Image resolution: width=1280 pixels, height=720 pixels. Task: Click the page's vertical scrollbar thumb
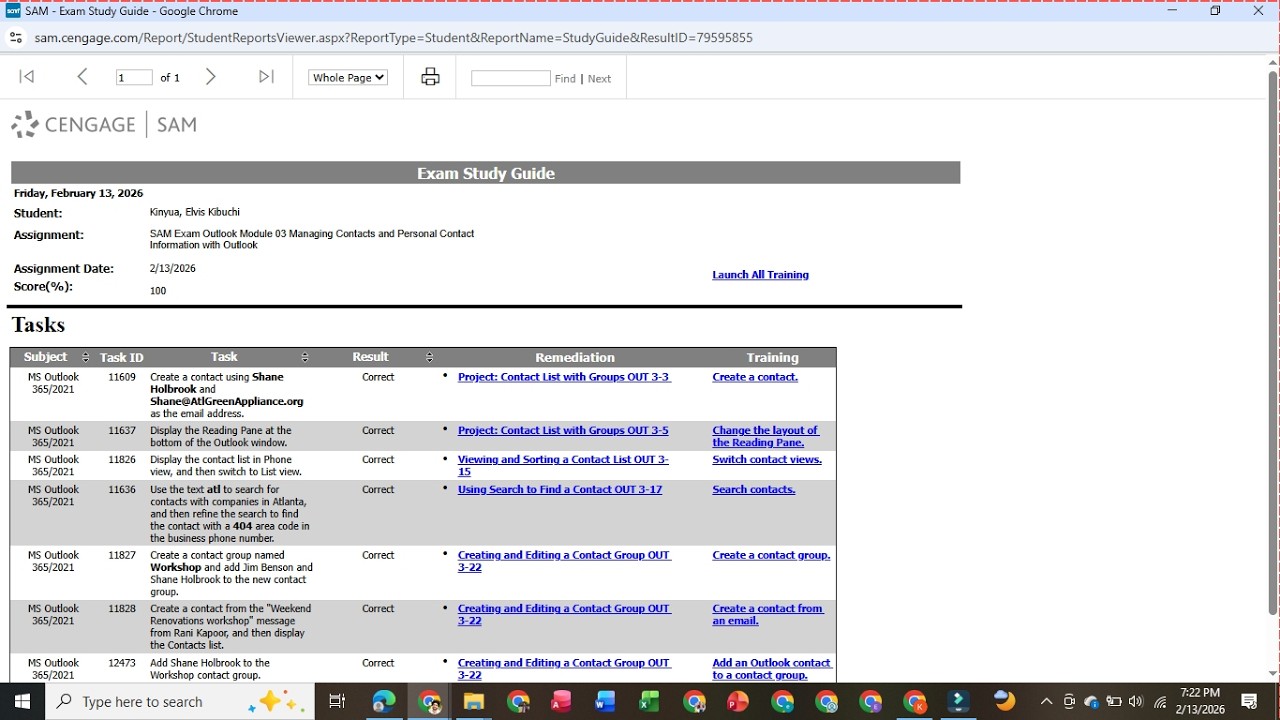(1273, 342)
